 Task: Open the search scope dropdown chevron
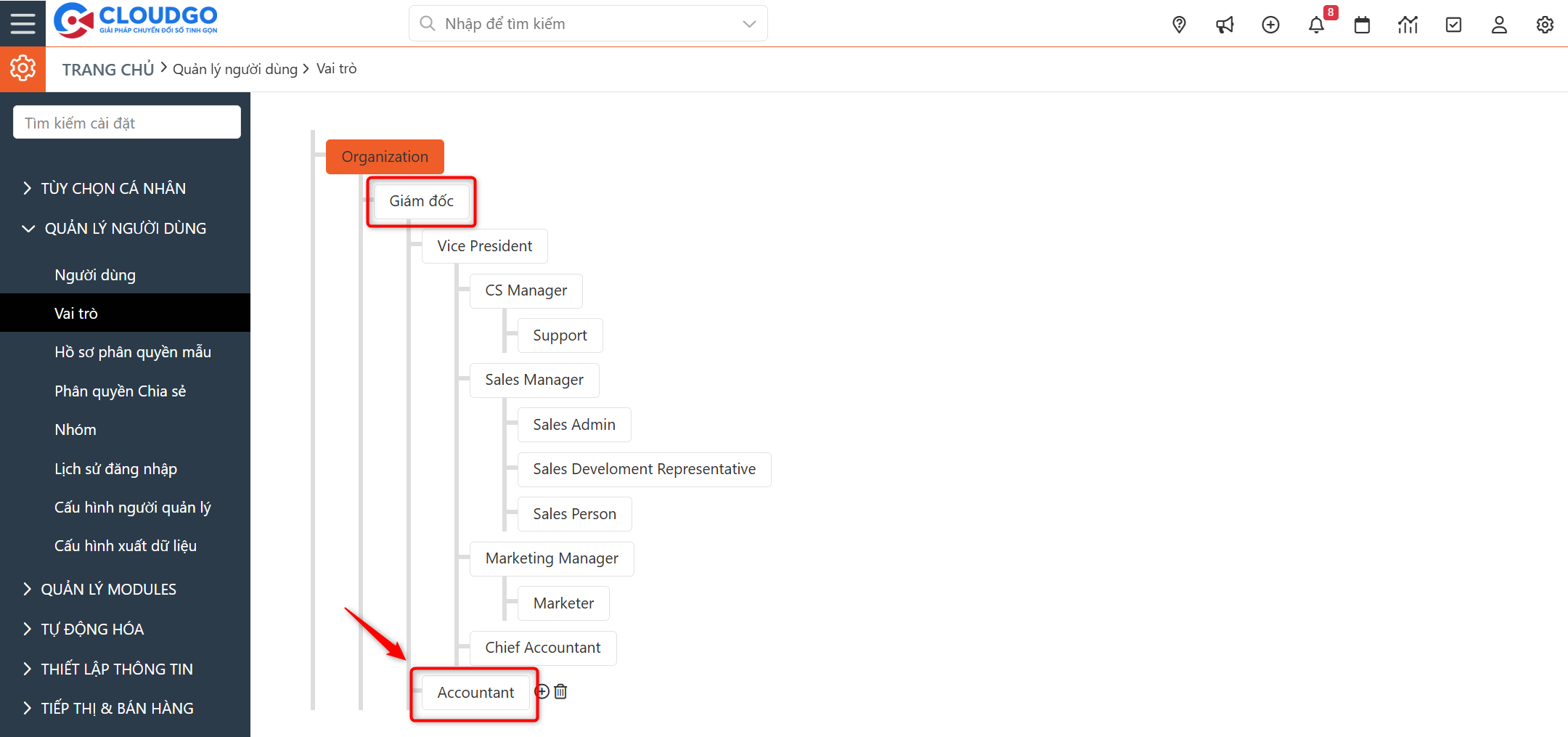click(748, 23)
